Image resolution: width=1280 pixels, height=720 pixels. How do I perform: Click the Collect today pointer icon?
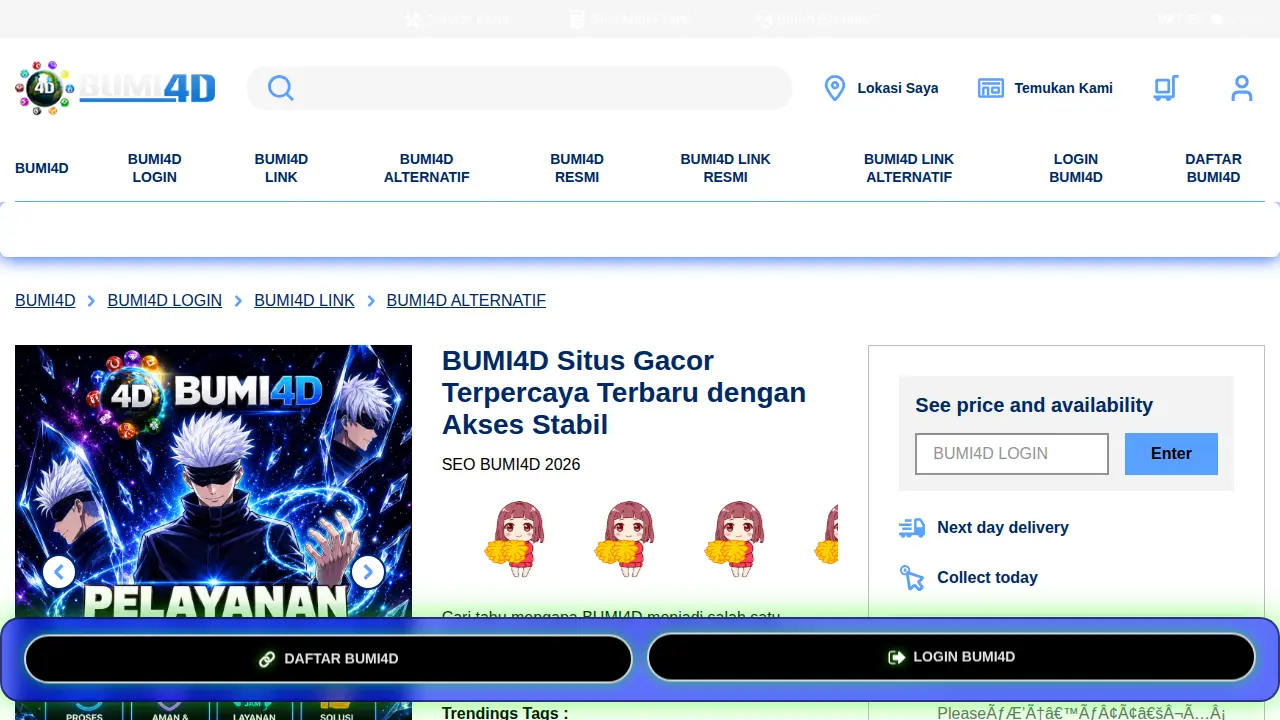pos(912,578)
